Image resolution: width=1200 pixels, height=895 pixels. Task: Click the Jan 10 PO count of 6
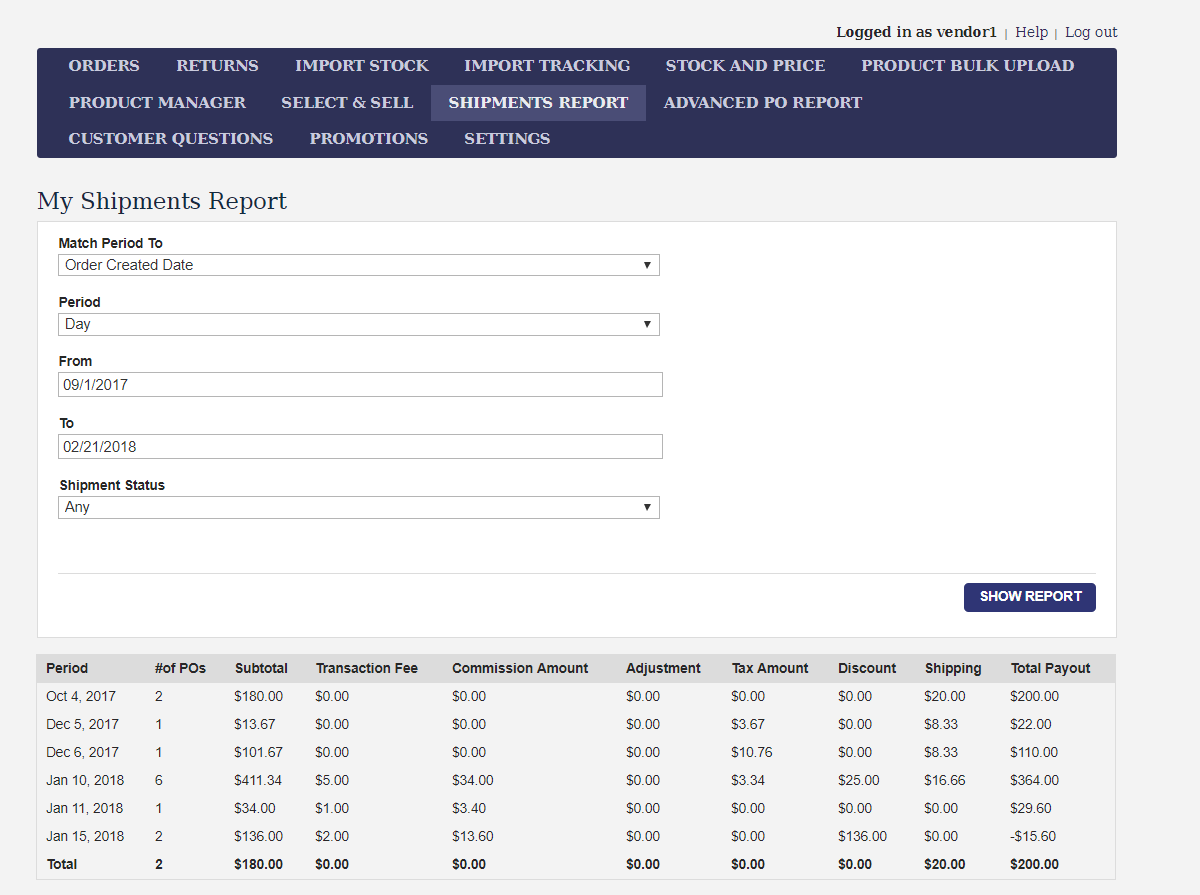pyautogui.click(x=159, y=780)
